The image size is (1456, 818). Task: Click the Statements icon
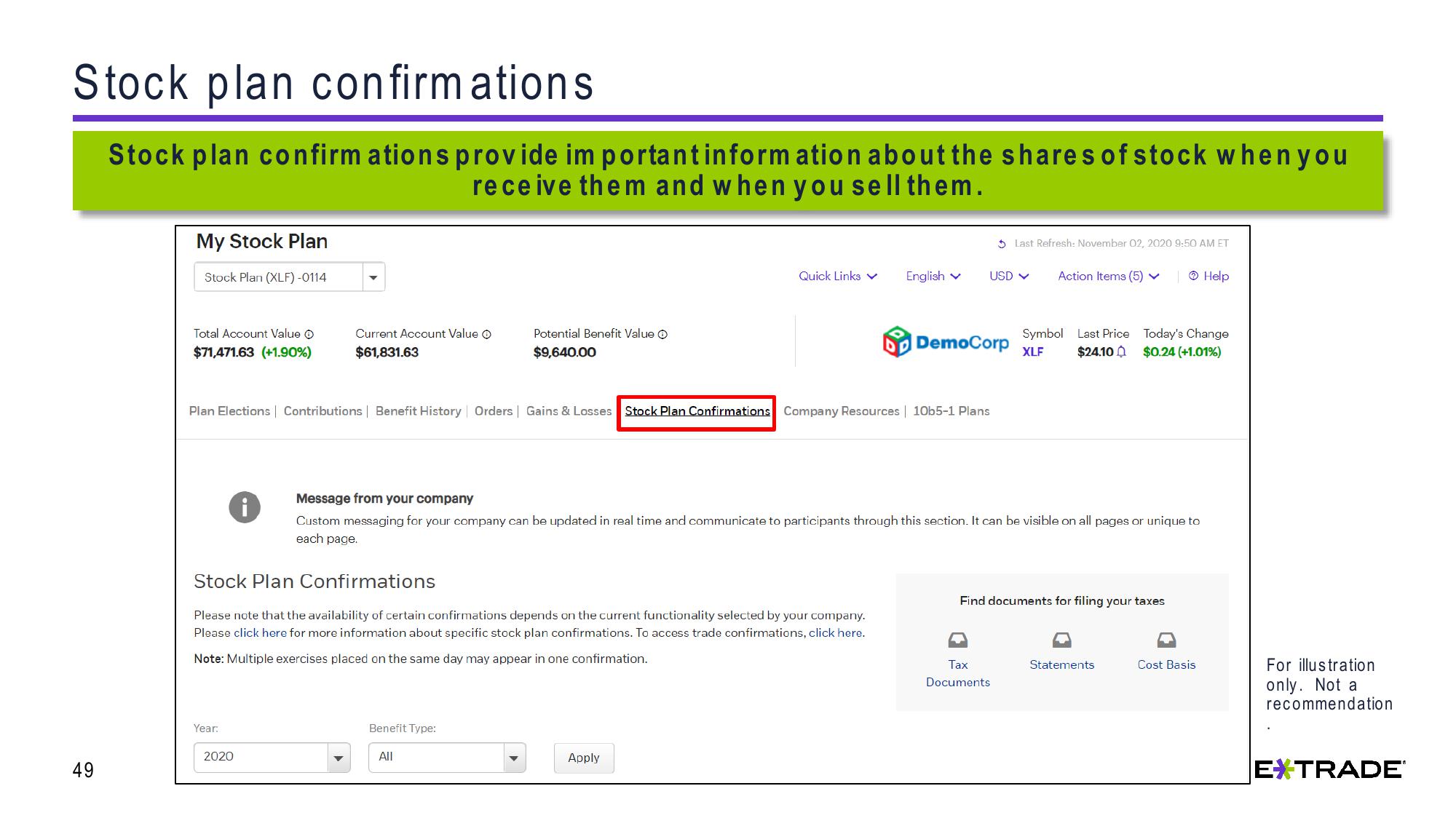click(1061, 639)
